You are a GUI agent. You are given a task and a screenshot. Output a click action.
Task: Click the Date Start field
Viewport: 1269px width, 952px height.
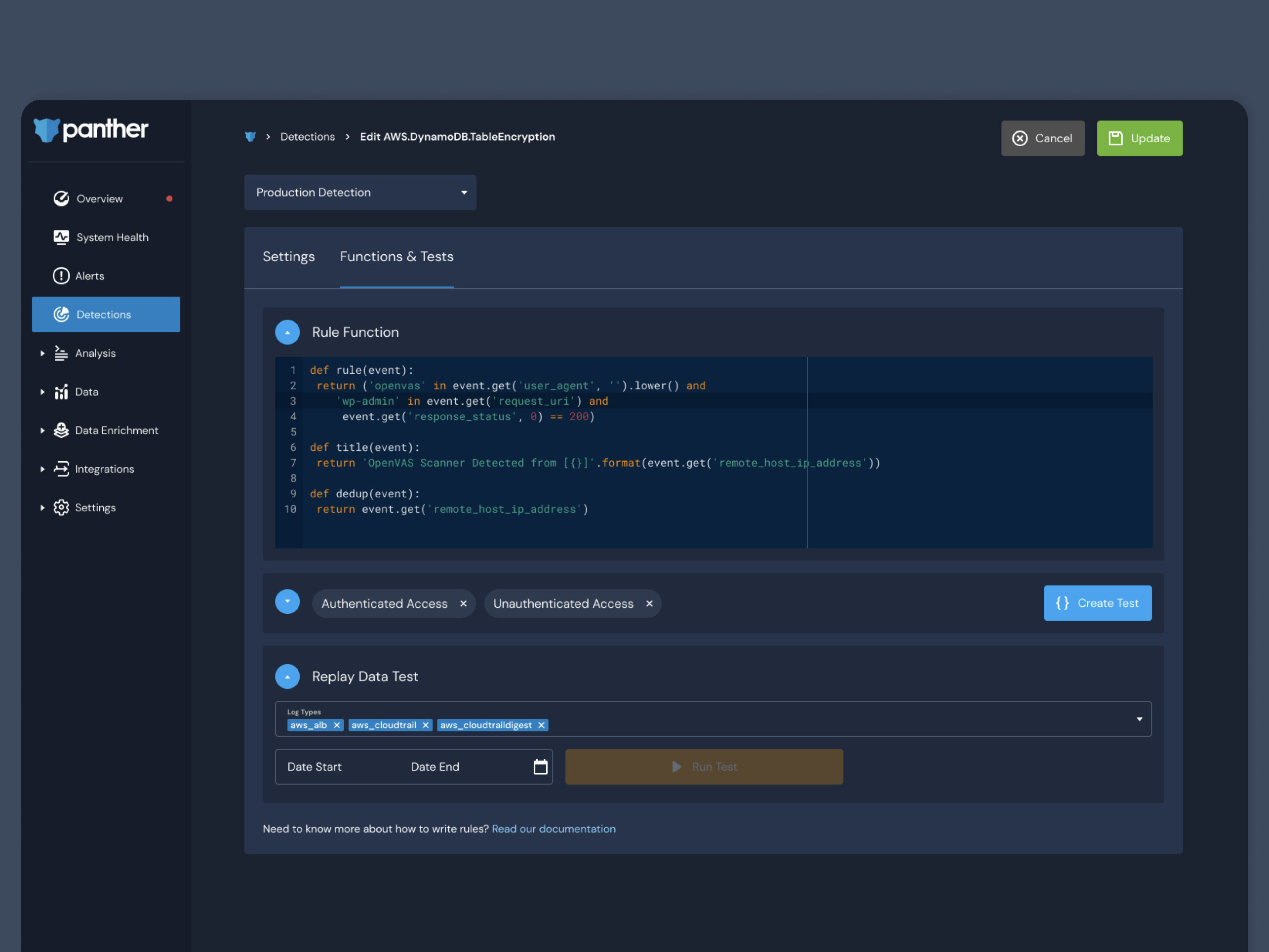click(315, 767)
